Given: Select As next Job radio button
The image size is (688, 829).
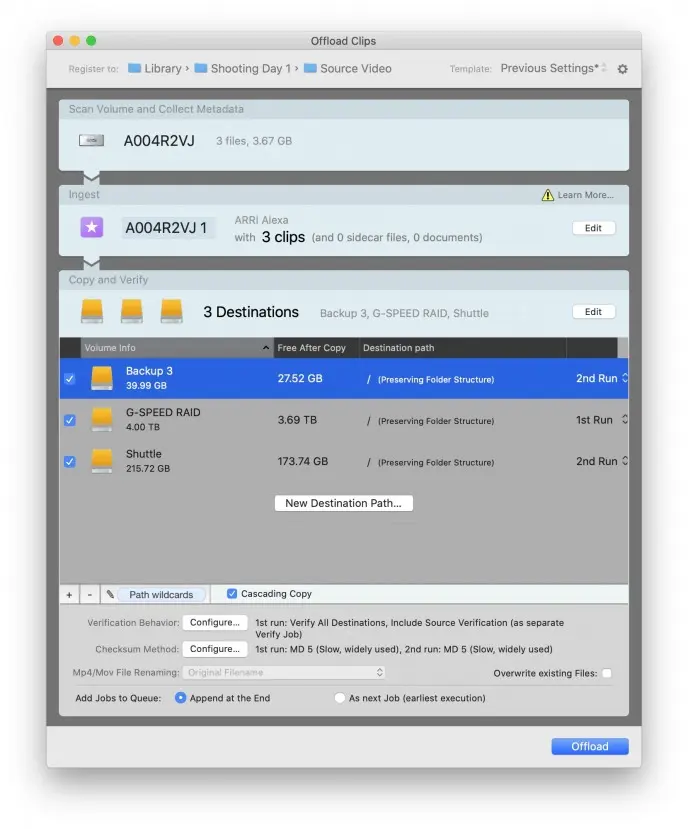Looking at the screenshot, I should click(x=340, y=698).
